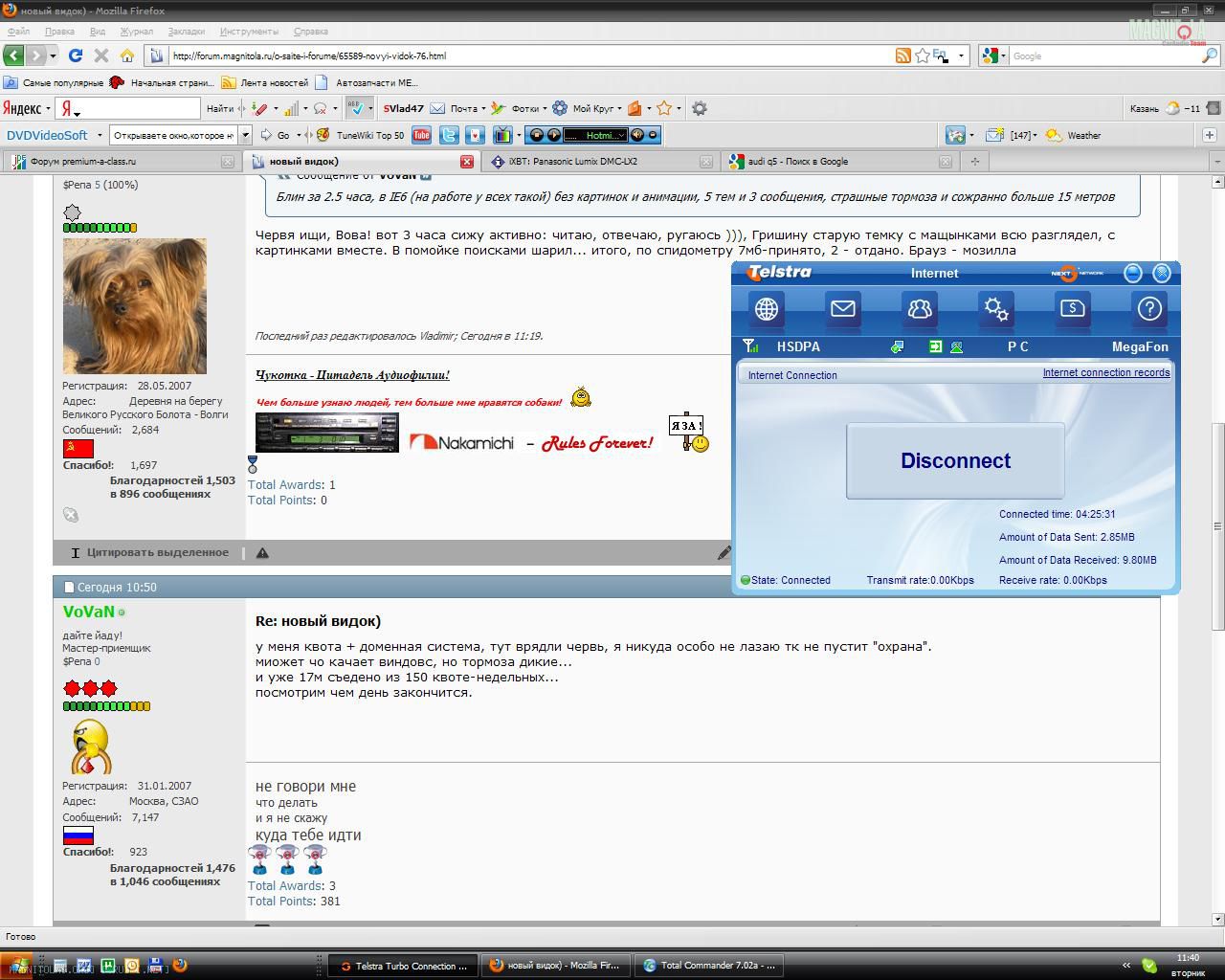Expand the DVDVideoSoft menu dropdown
Screen dimensions: 1225x980
[100, 135]
